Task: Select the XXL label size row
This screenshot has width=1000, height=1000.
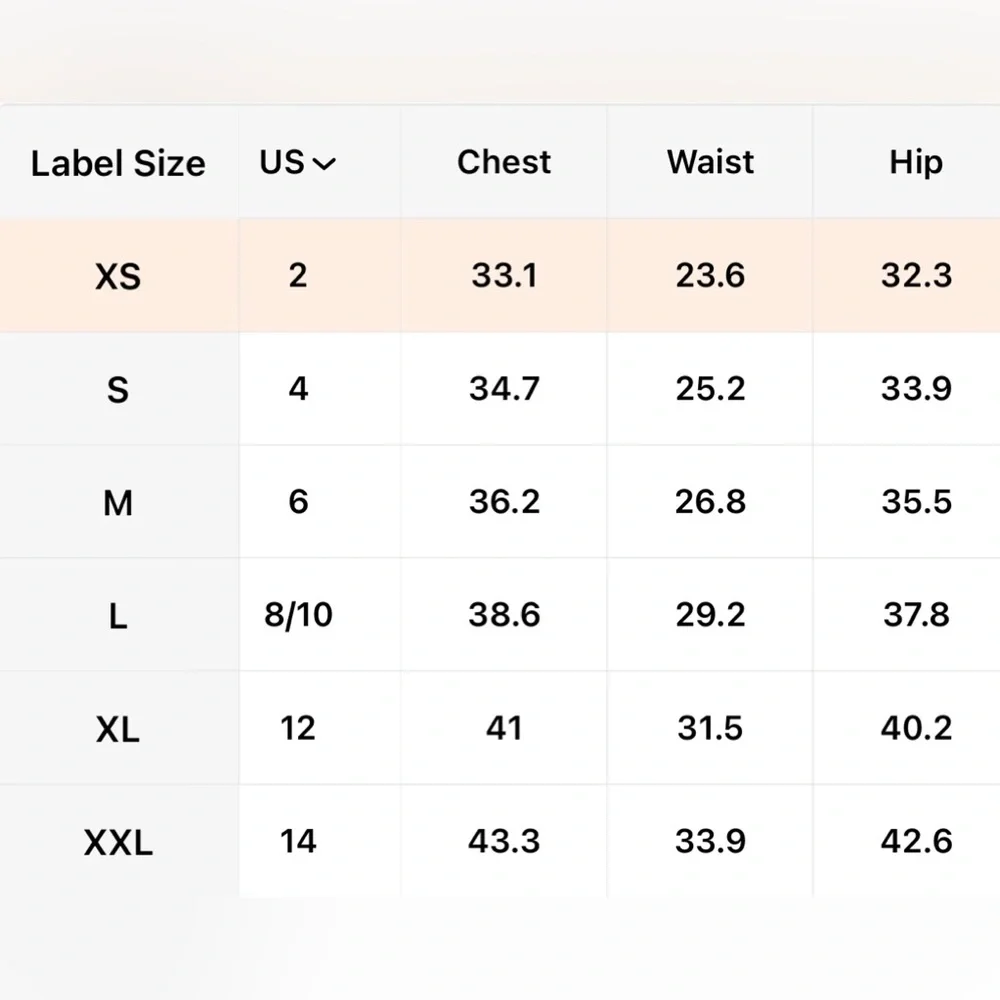Action: tap(500, 841)
